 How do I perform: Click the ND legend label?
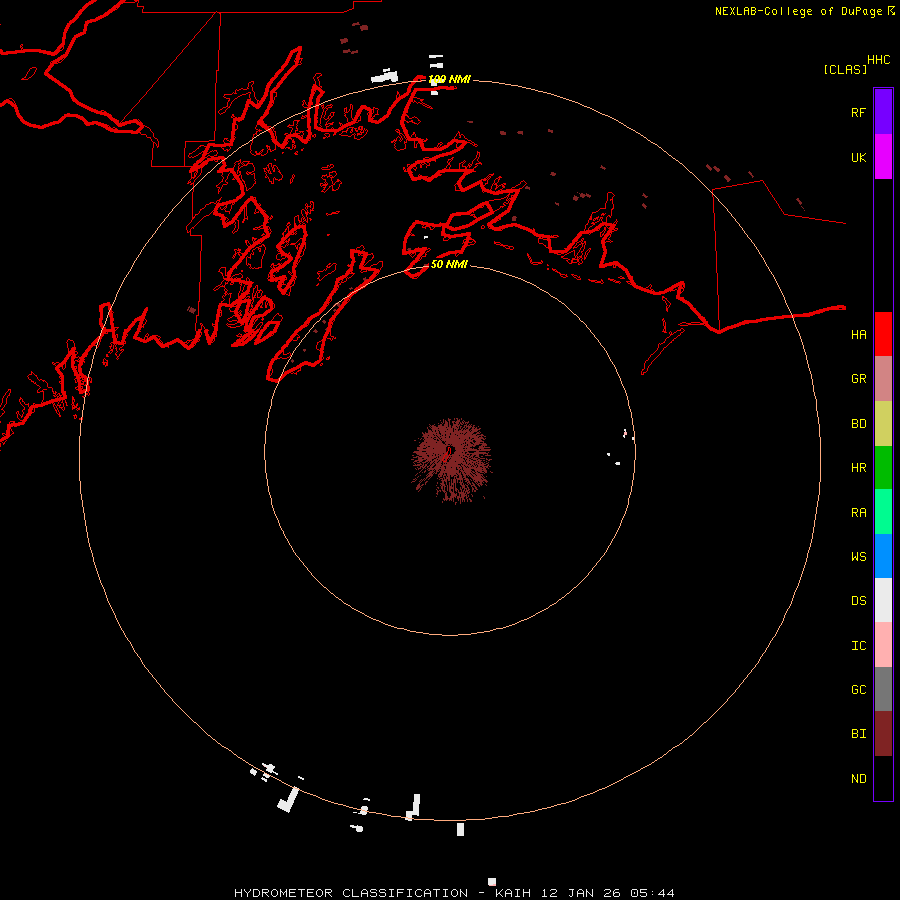pyautogui.click(x=858, y=779)
